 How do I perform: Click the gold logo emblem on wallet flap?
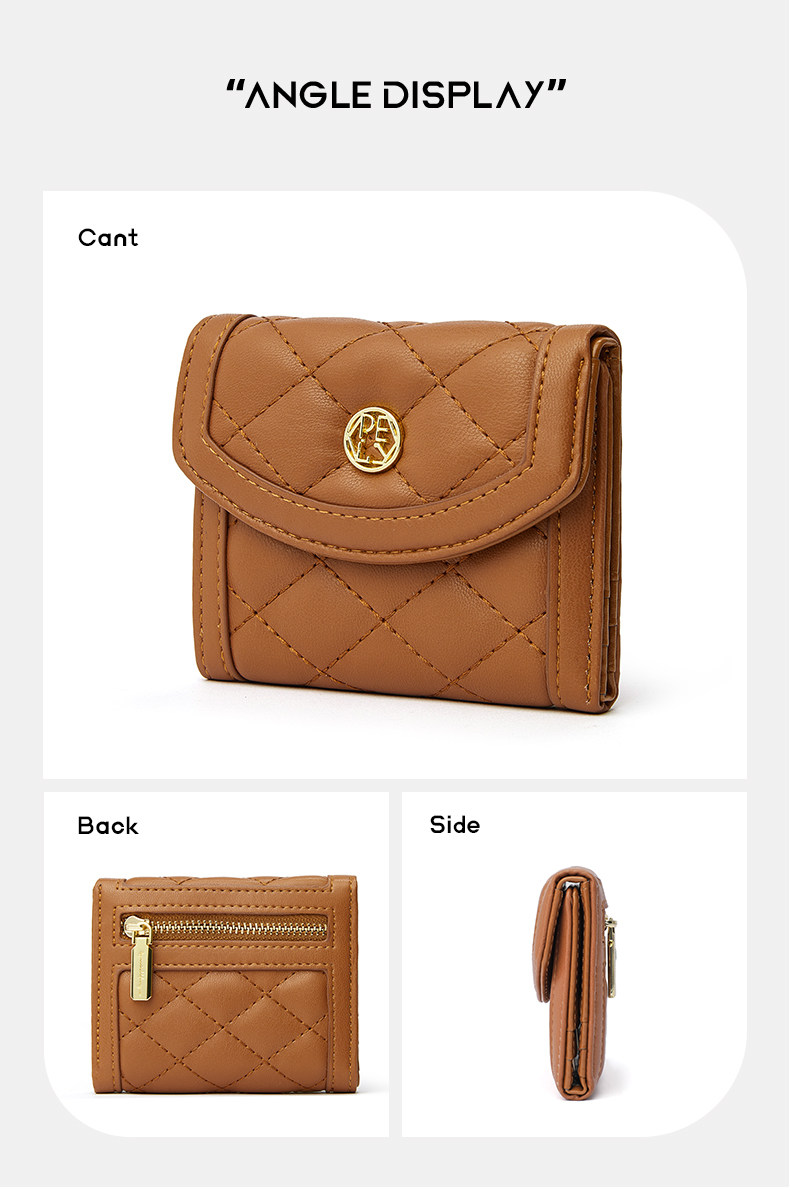[x=373, y=439]
